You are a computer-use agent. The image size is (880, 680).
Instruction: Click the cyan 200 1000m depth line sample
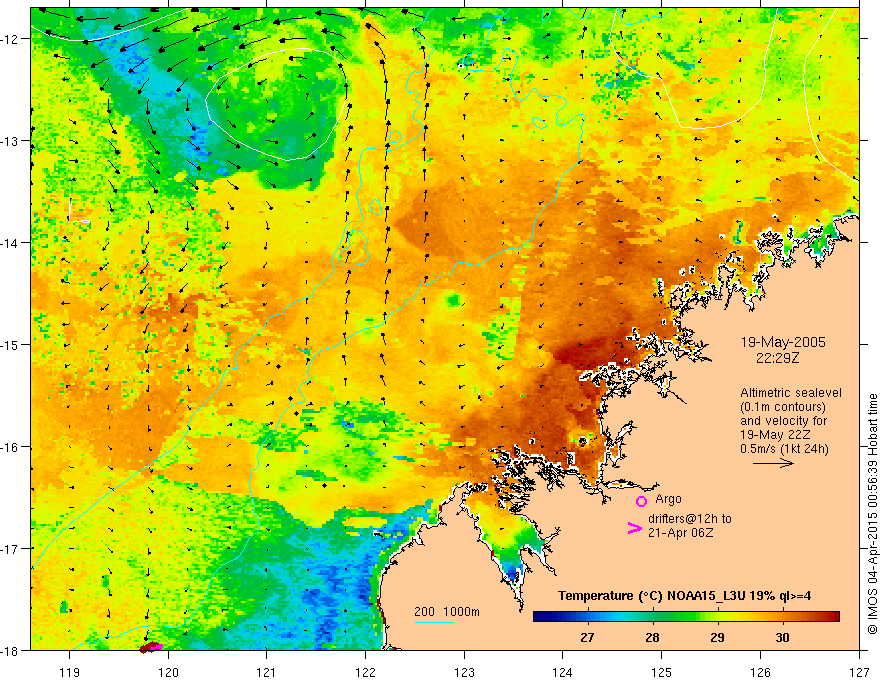(x=434, y=622)
